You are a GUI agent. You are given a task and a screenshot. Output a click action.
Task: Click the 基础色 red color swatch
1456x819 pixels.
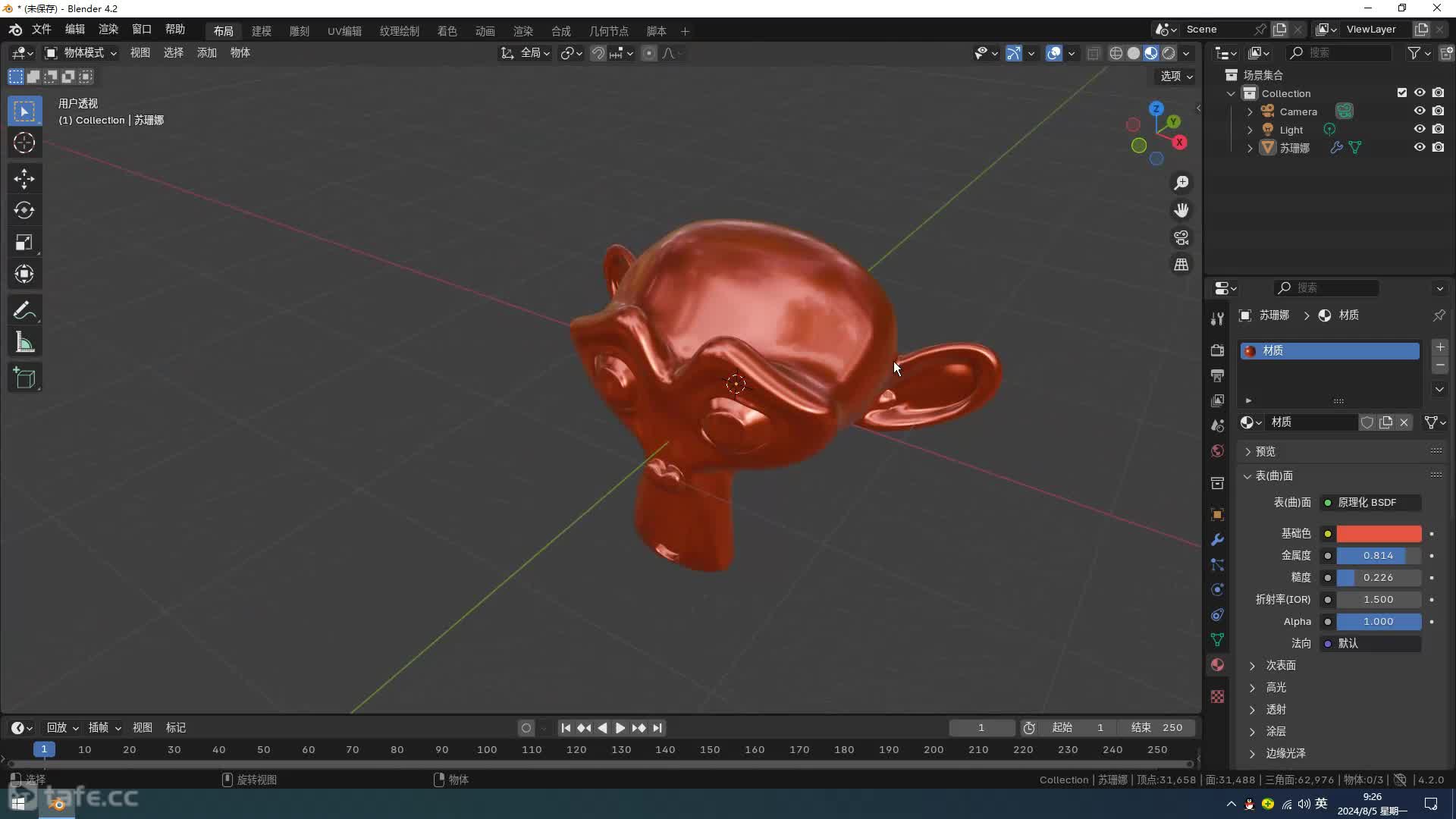(x=1379, y=534)
